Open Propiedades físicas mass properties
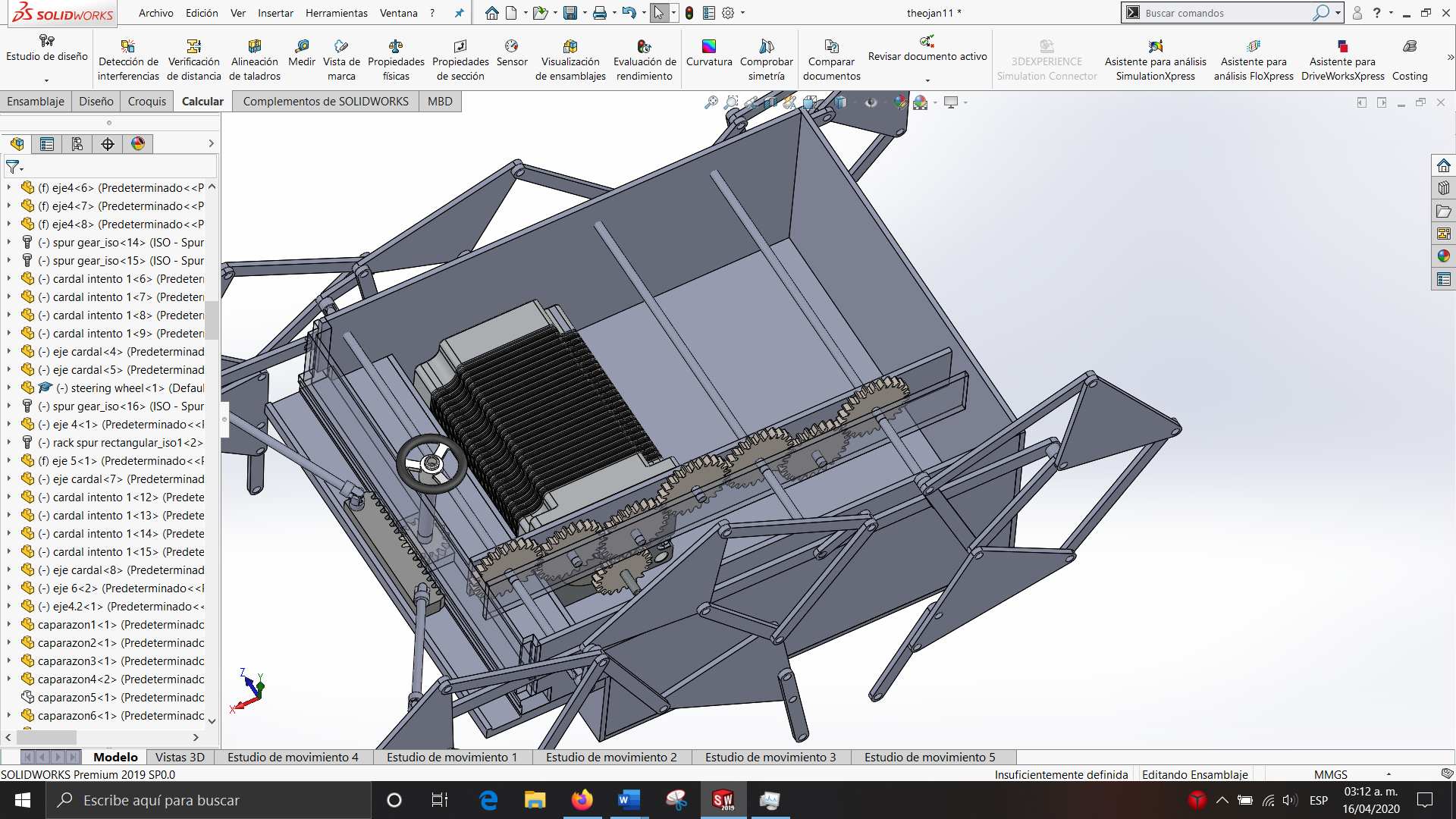The width and height of the screenshot is (1456, 819). click(x=396, y=60)
